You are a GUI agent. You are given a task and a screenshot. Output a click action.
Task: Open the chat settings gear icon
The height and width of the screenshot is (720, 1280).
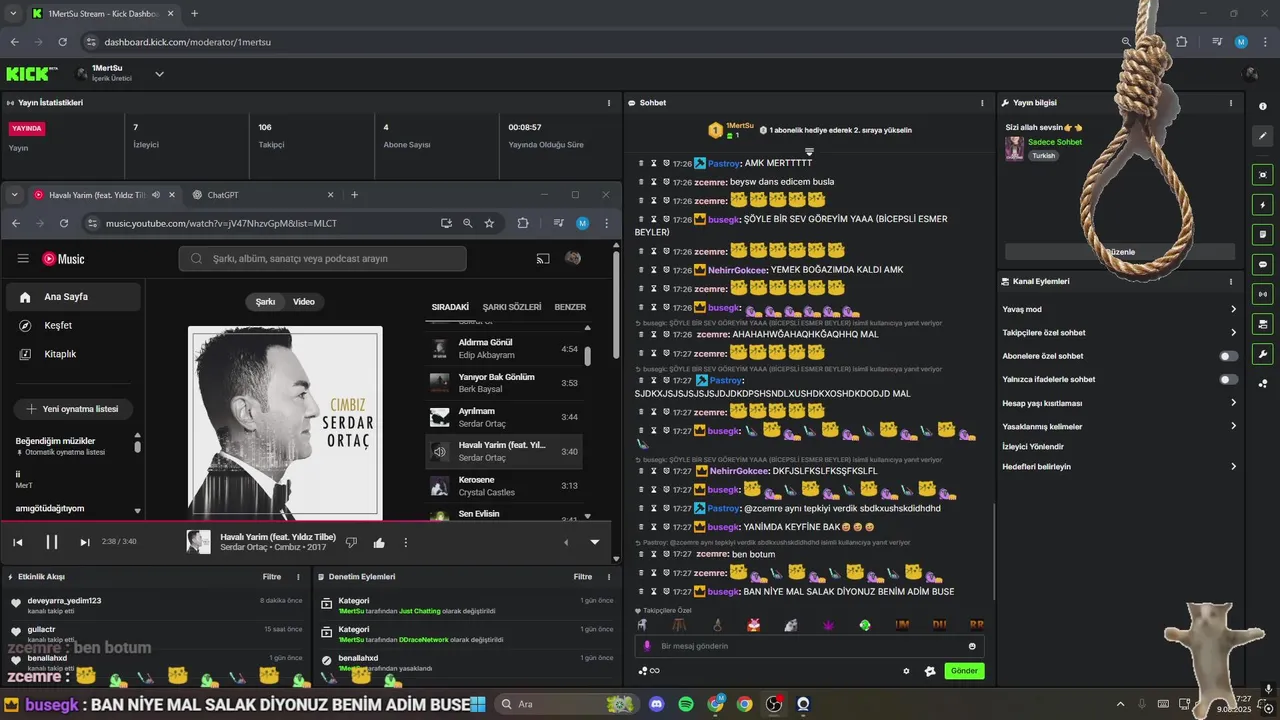[x=907, y=671]
